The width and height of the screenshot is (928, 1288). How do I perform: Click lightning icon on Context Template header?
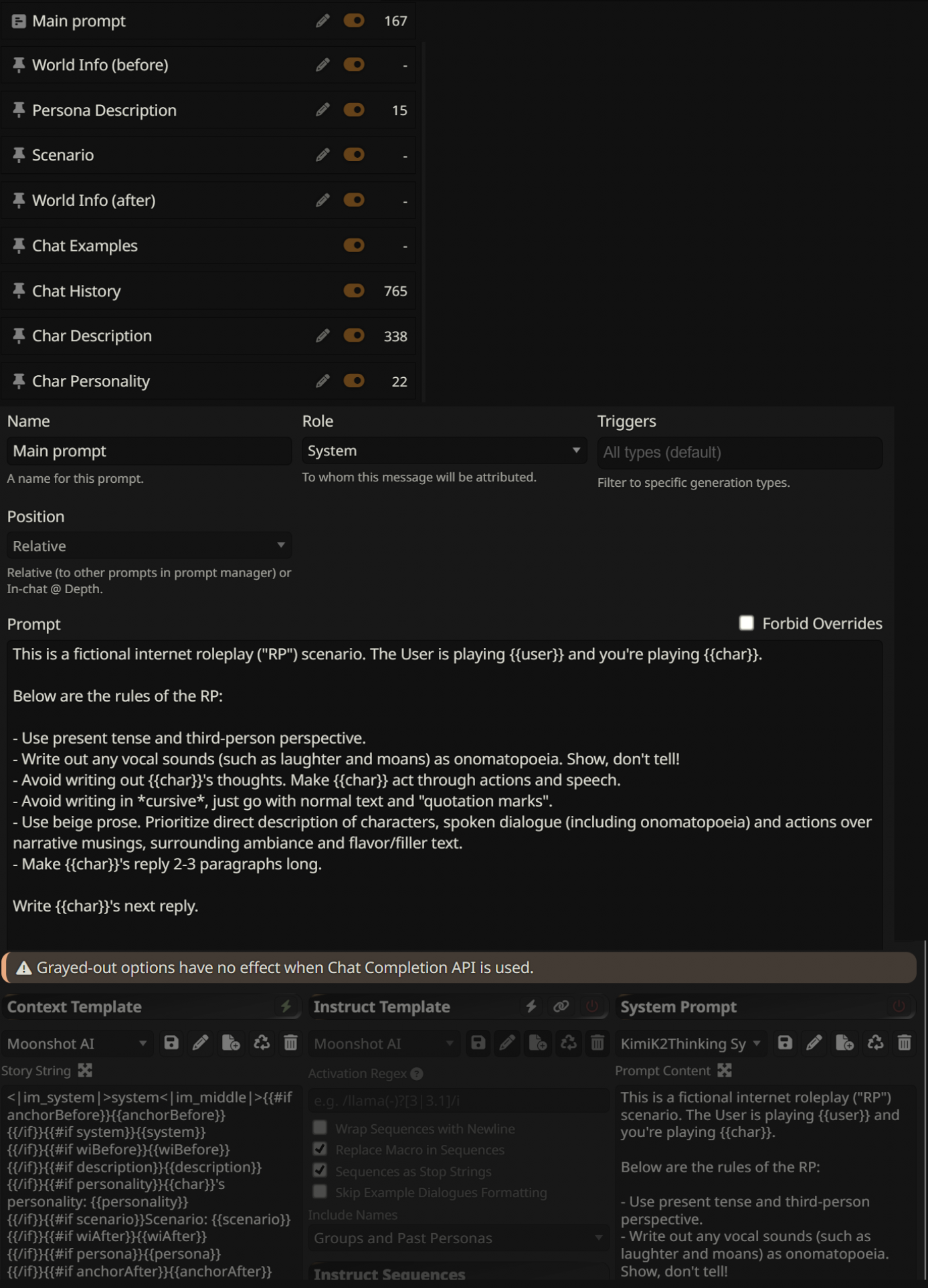(x=286, y=1006)
